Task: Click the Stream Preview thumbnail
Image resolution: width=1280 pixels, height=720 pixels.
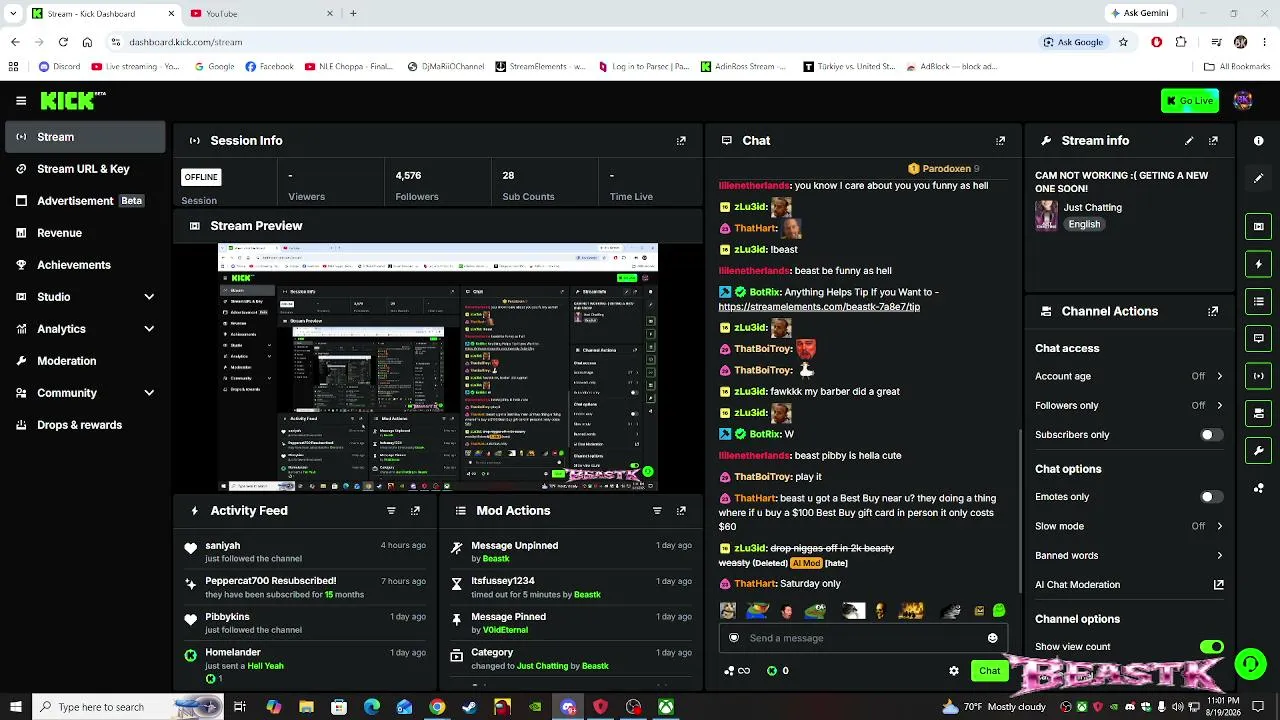Action: [x=438, y=367]
